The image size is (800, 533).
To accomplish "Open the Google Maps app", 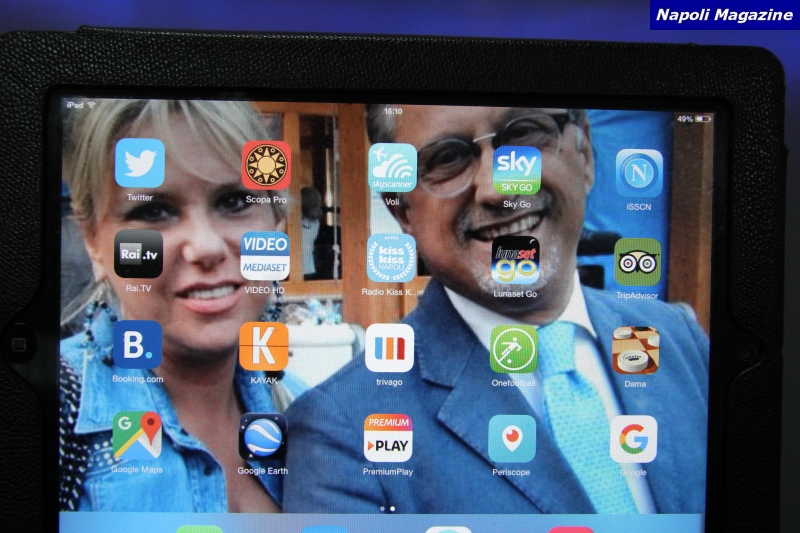I will tap(137, 435).
